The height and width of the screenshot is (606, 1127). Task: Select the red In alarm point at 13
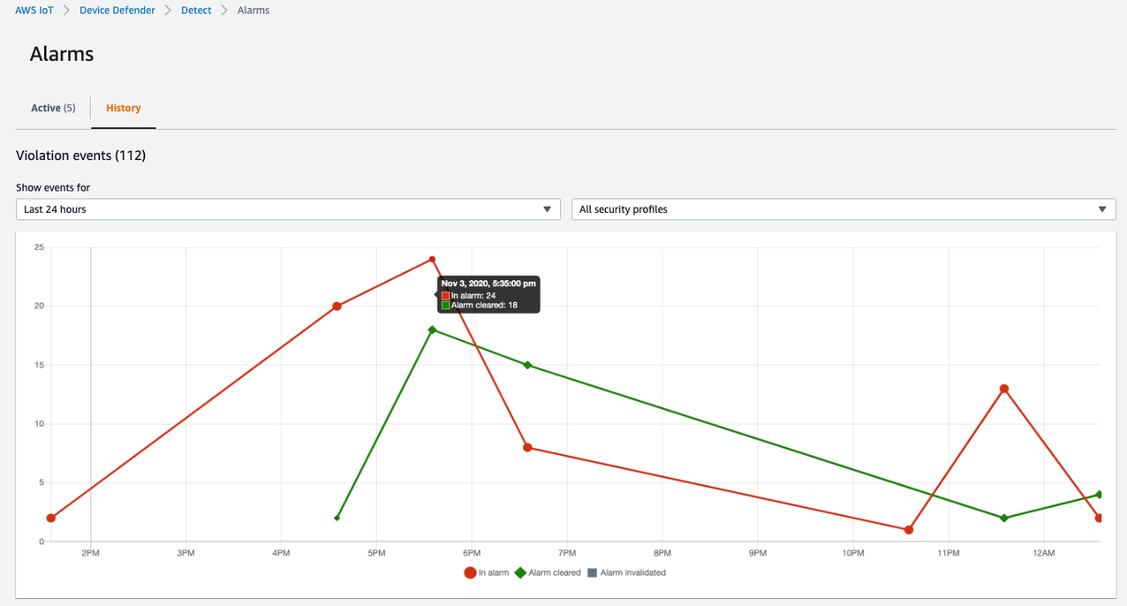pos(1004,389)
